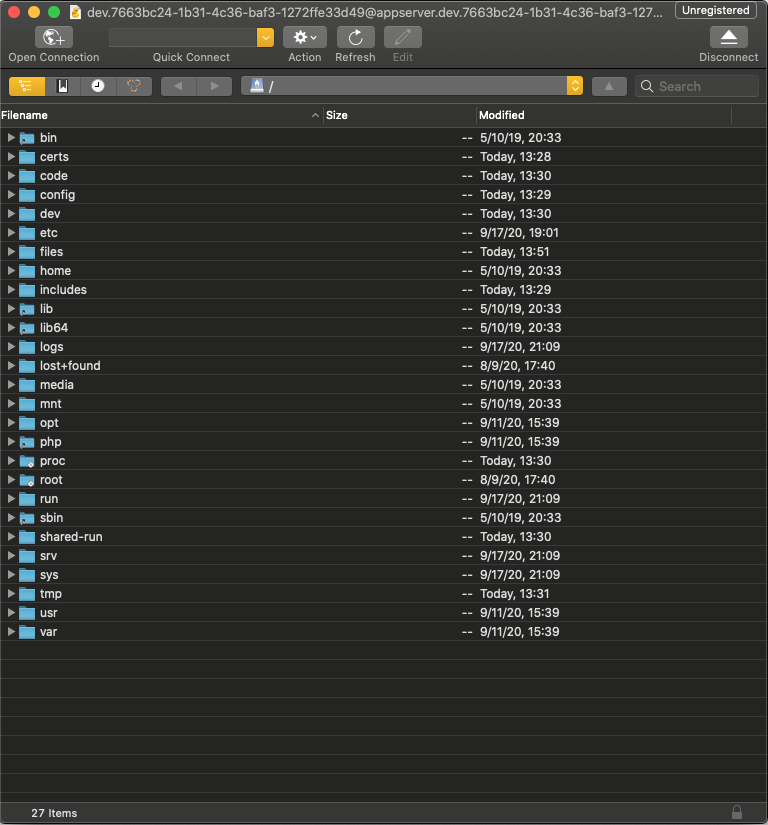Expand the logs folder

[11, 347]
